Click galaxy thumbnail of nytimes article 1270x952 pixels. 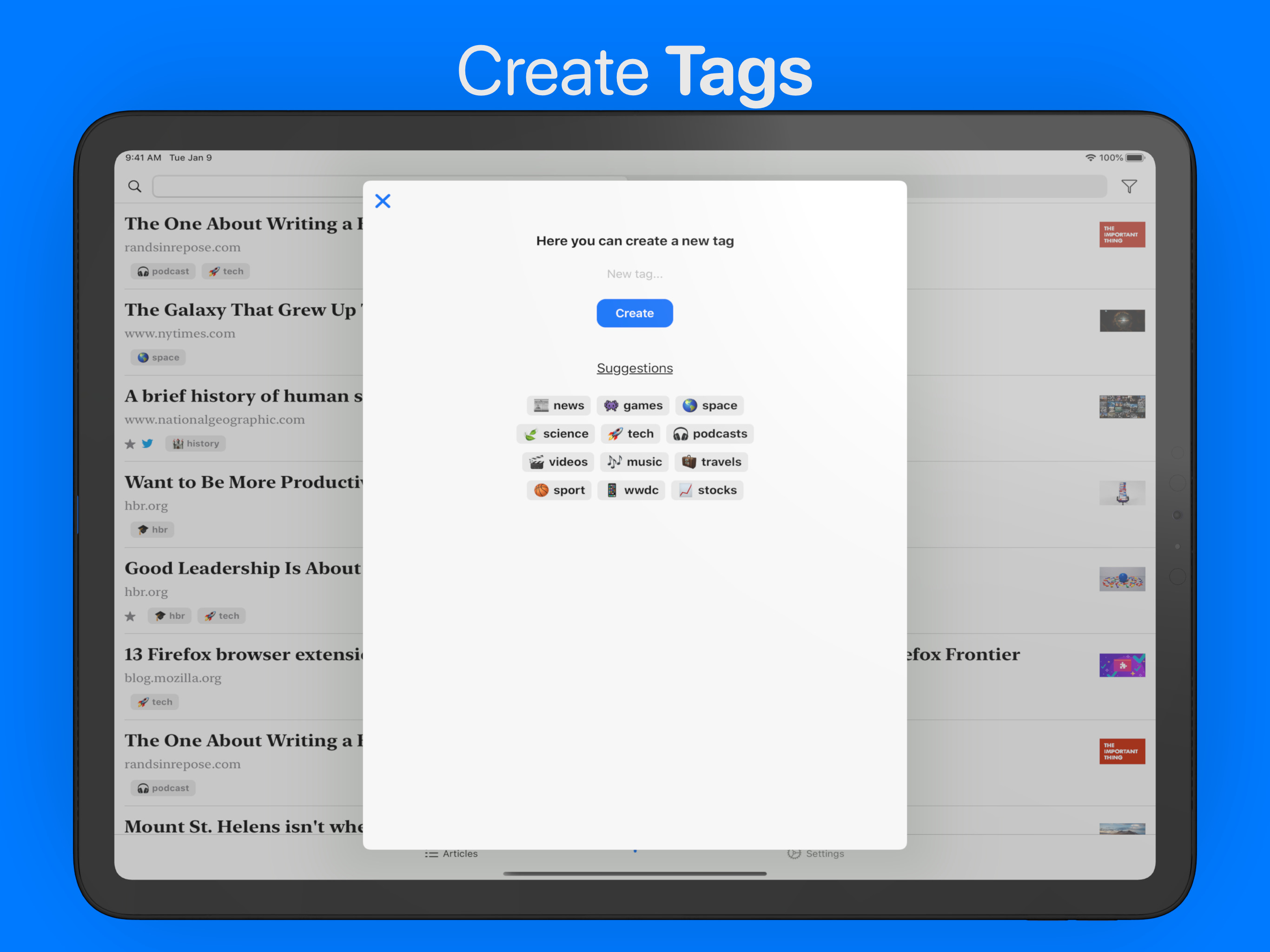point(1122,320)
